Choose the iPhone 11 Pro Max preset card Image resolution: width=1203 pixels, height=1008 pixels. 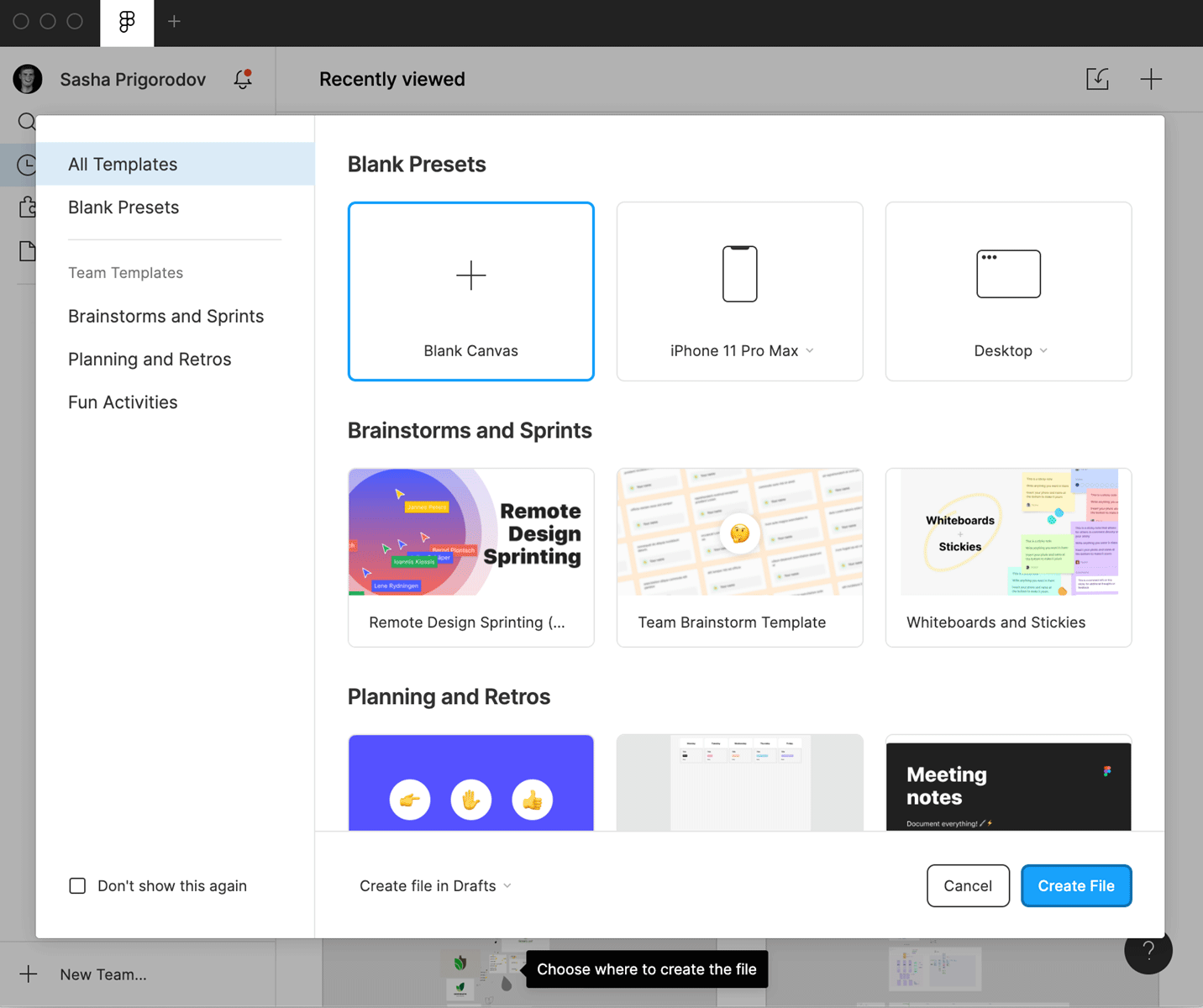click(x=740, y=291)
